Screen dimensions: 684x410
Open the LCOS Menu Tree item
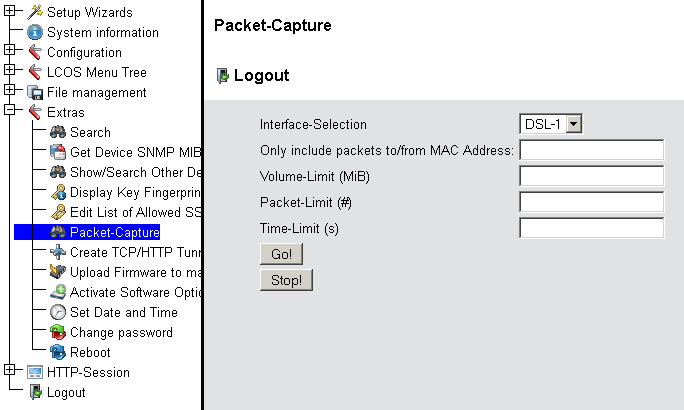click(96, 72)
